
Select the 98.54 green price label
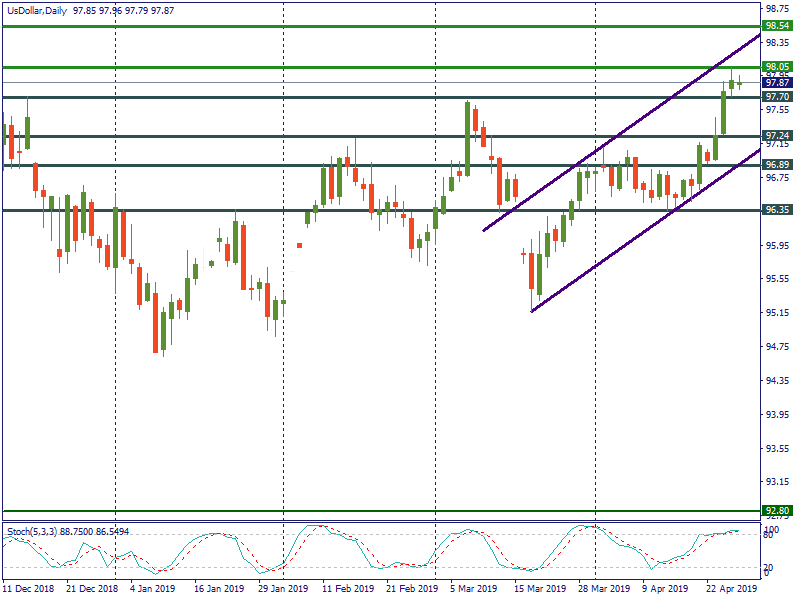tap(777, 26)
